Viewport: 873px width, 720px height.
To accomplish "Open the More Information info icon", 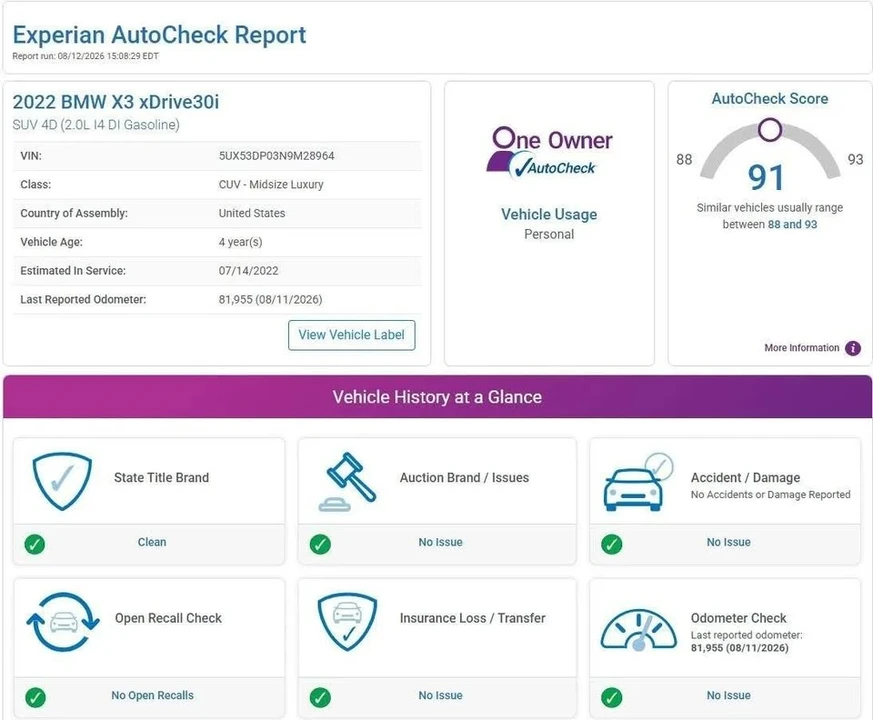I will pos(852,348).
